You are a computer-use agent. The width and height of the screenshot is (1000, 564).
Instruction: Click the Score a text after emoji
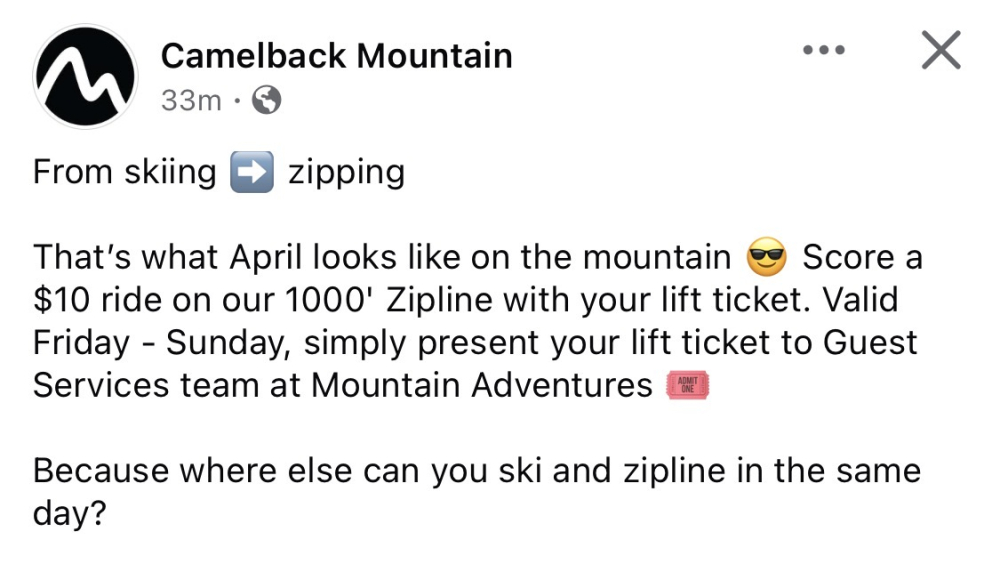click(x=862, y=258)
